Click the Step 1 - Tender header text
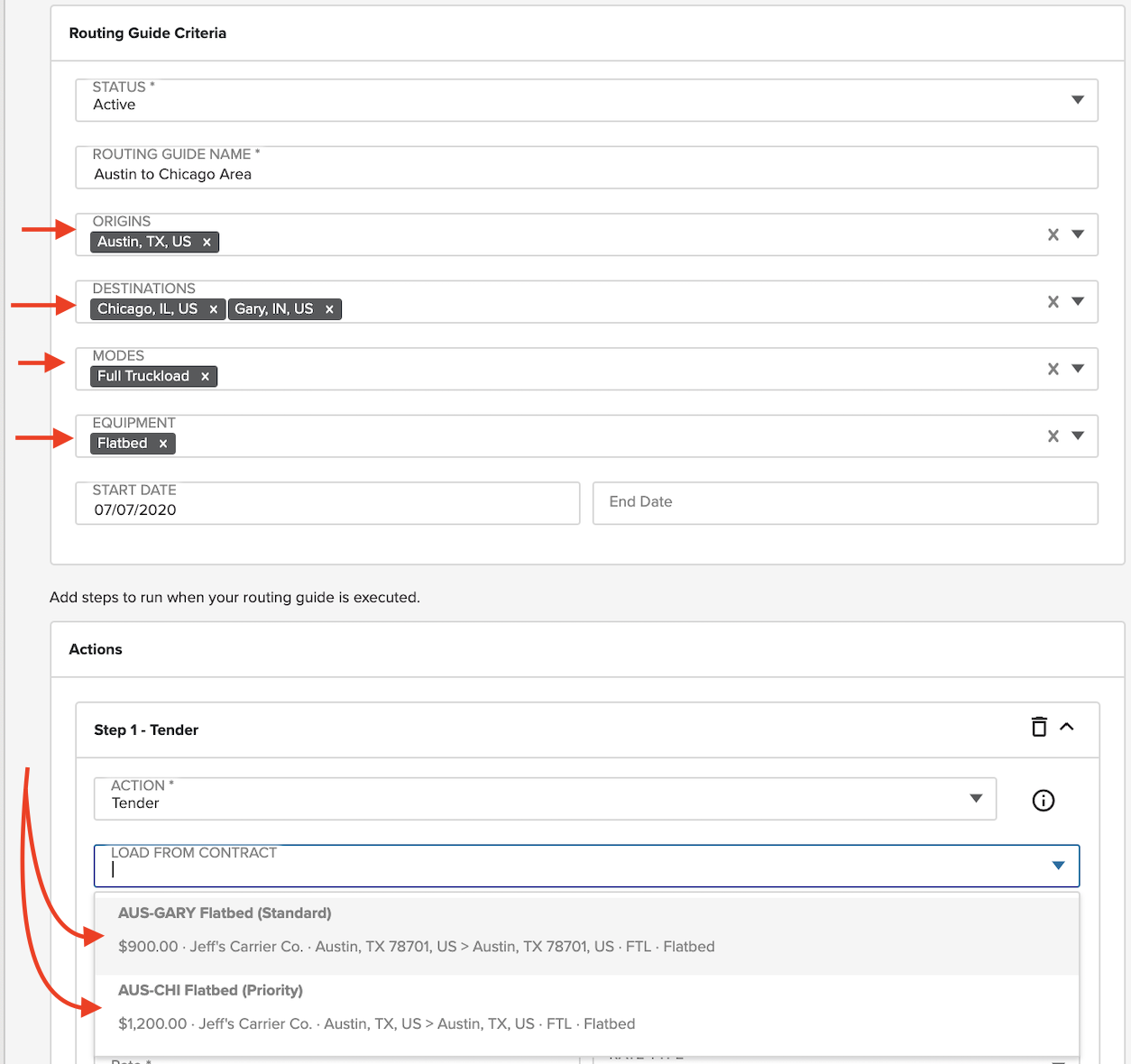Image resolution: width=1131 pixels, height=1064 pixels. (x=146, y=730)
